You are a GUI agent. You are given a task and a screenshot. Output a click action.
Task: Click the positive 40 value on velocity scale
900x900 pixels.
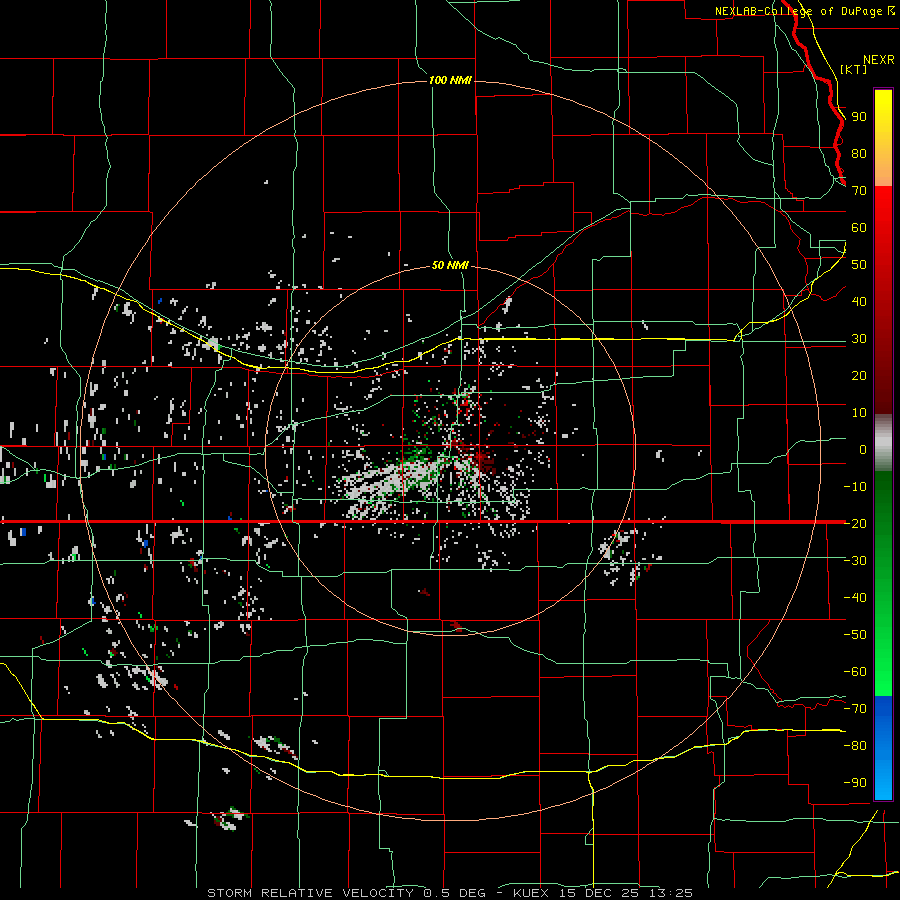(x=859, y=302)
